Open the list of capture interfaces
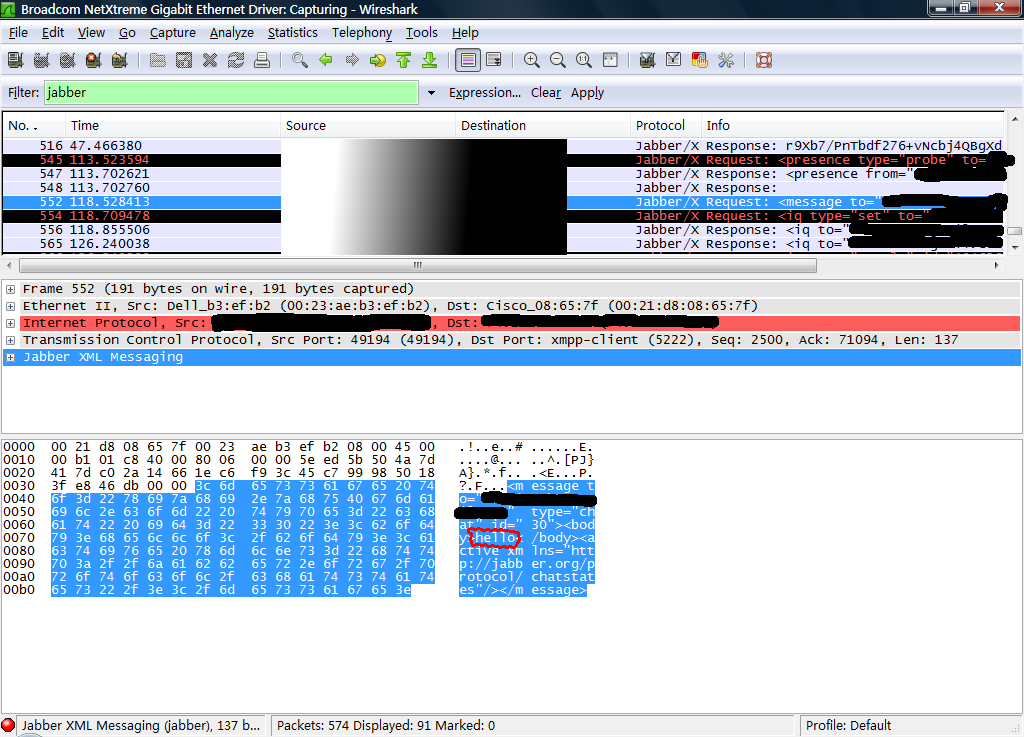Image resolution: width=1024 pixels, height=737 pixels. [x=16, y=61]
